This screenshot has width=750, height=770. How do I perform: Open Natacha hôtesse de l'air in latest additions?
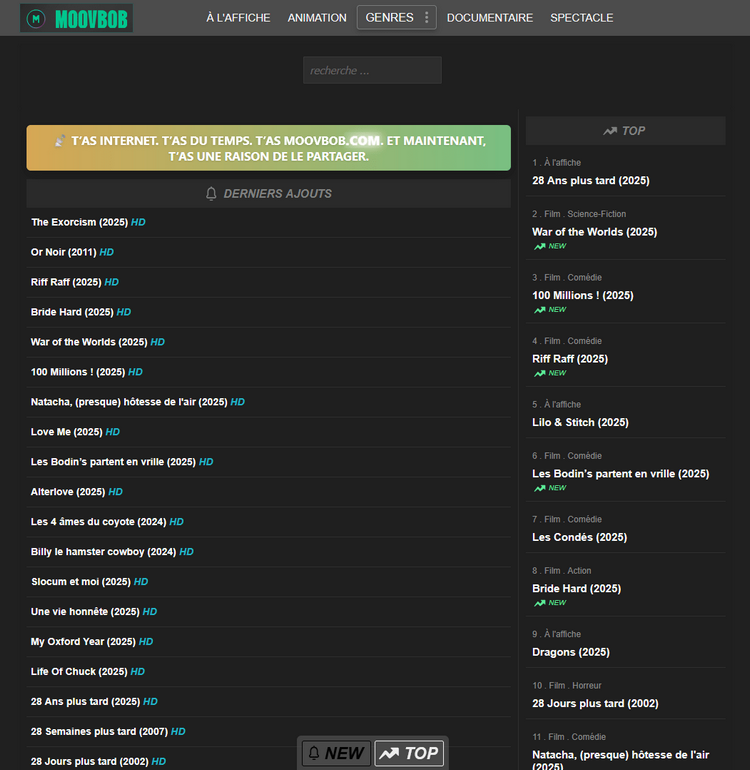coord(129,402)
